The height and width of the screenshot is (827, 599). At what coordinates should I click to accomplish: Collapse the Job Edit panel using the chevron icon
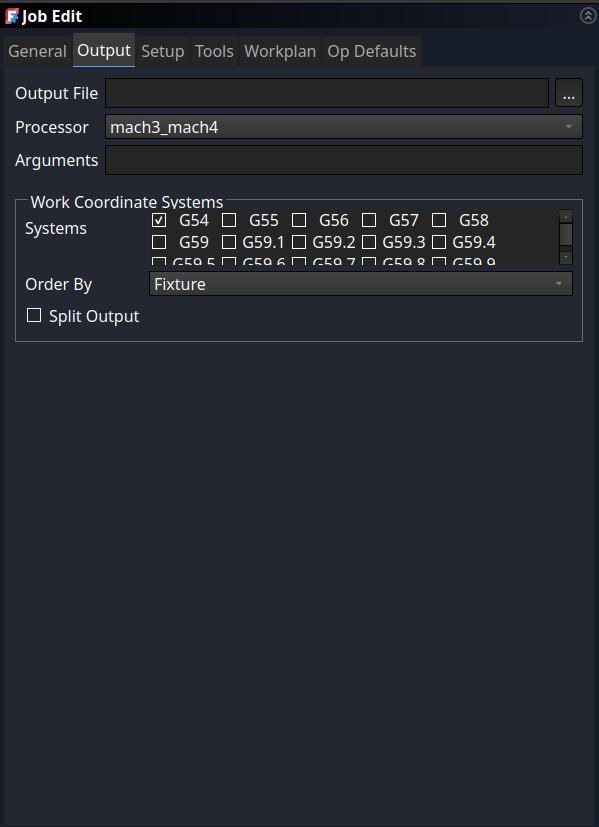[x=588, y=16]
